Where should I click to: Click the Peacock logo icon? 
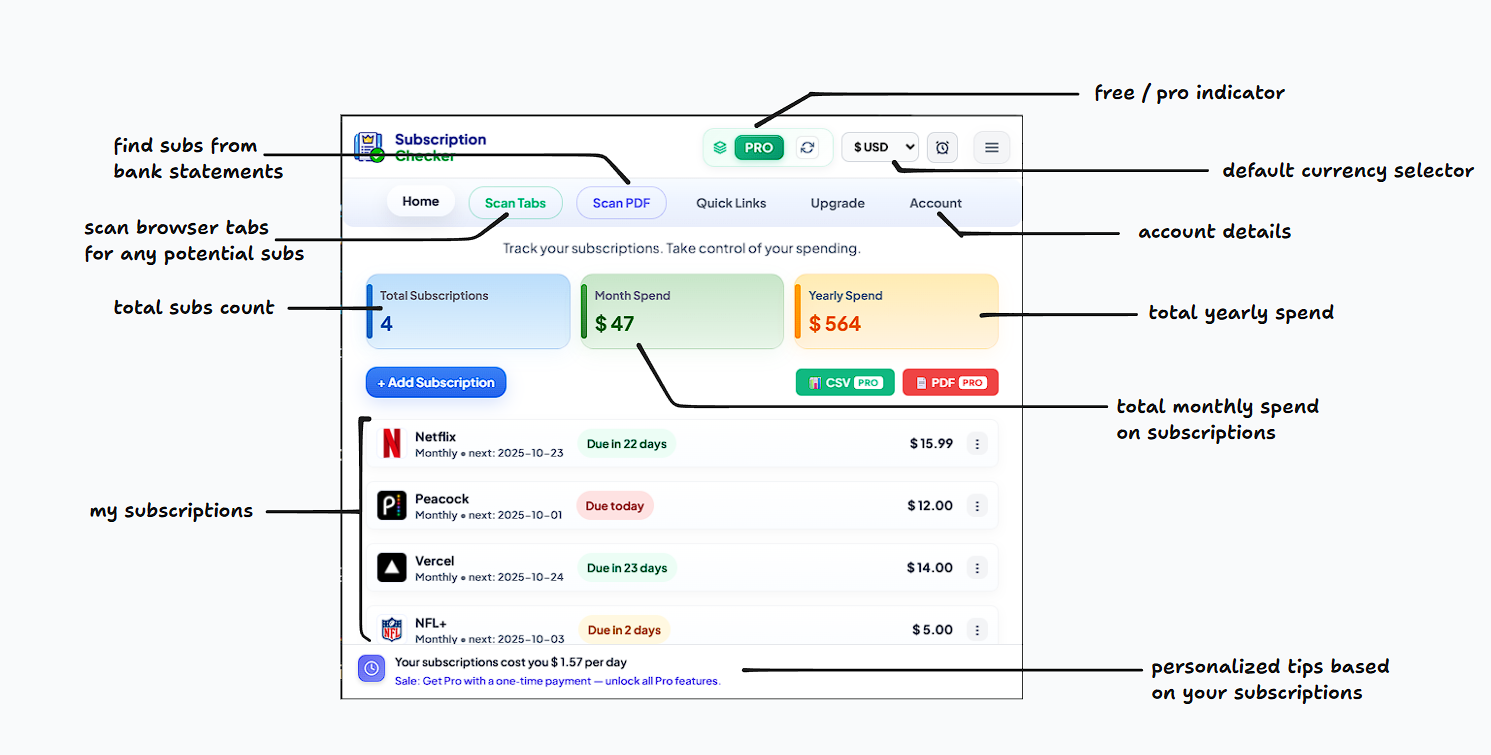pos(392,505)
